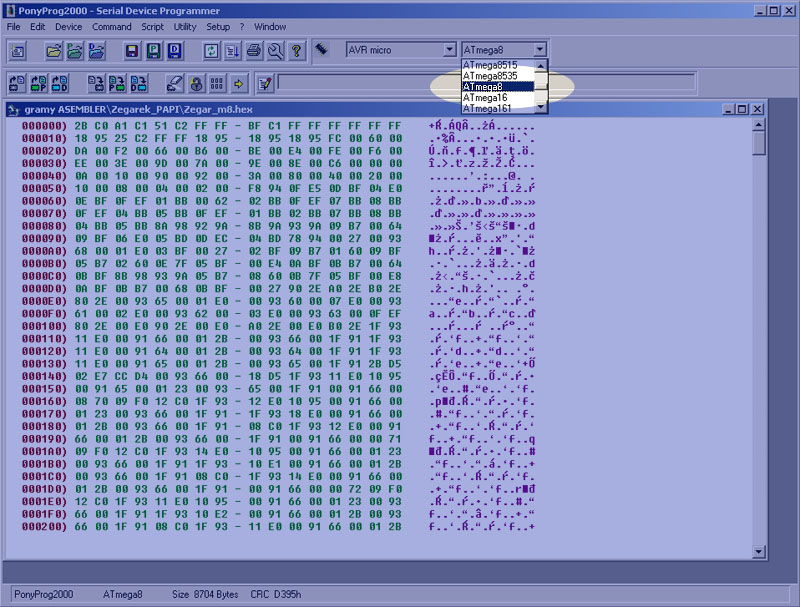This screenshot has width=800, height=607.
Task: Write data memory (D) to device
Action: 138,84
